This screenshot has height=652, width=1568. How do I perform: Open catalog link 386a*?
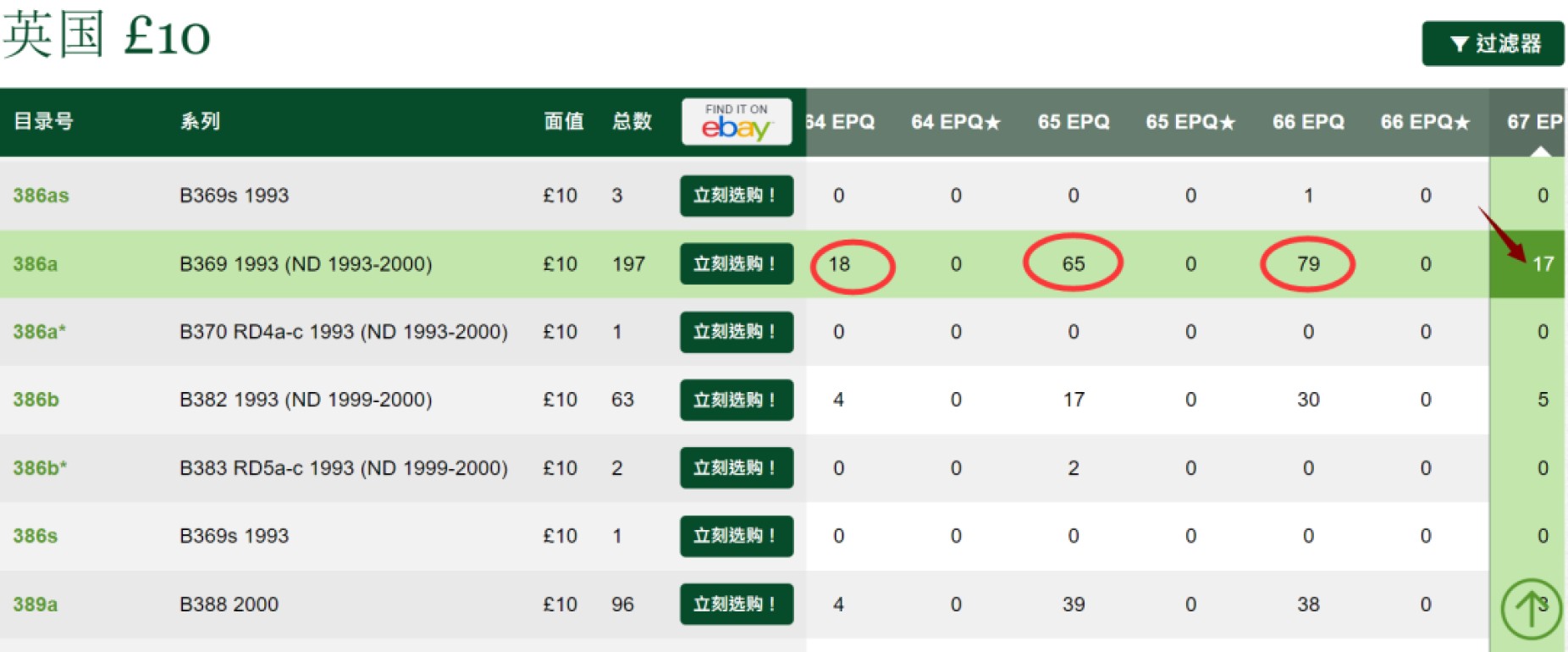(x=39, y=332)
